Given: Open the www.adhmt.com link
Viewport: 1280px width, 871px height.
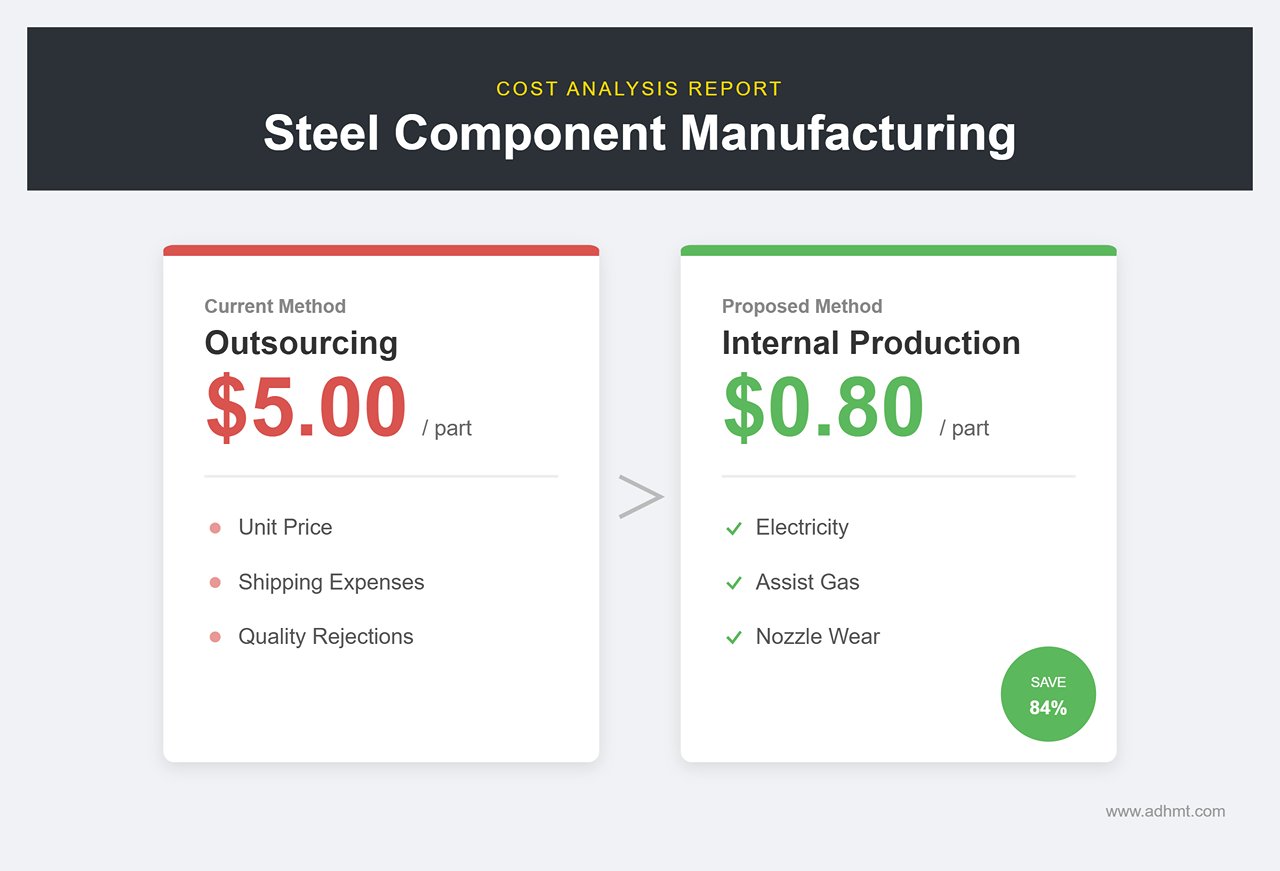Looking at the screenshot, I should [x=1165, y=811].
